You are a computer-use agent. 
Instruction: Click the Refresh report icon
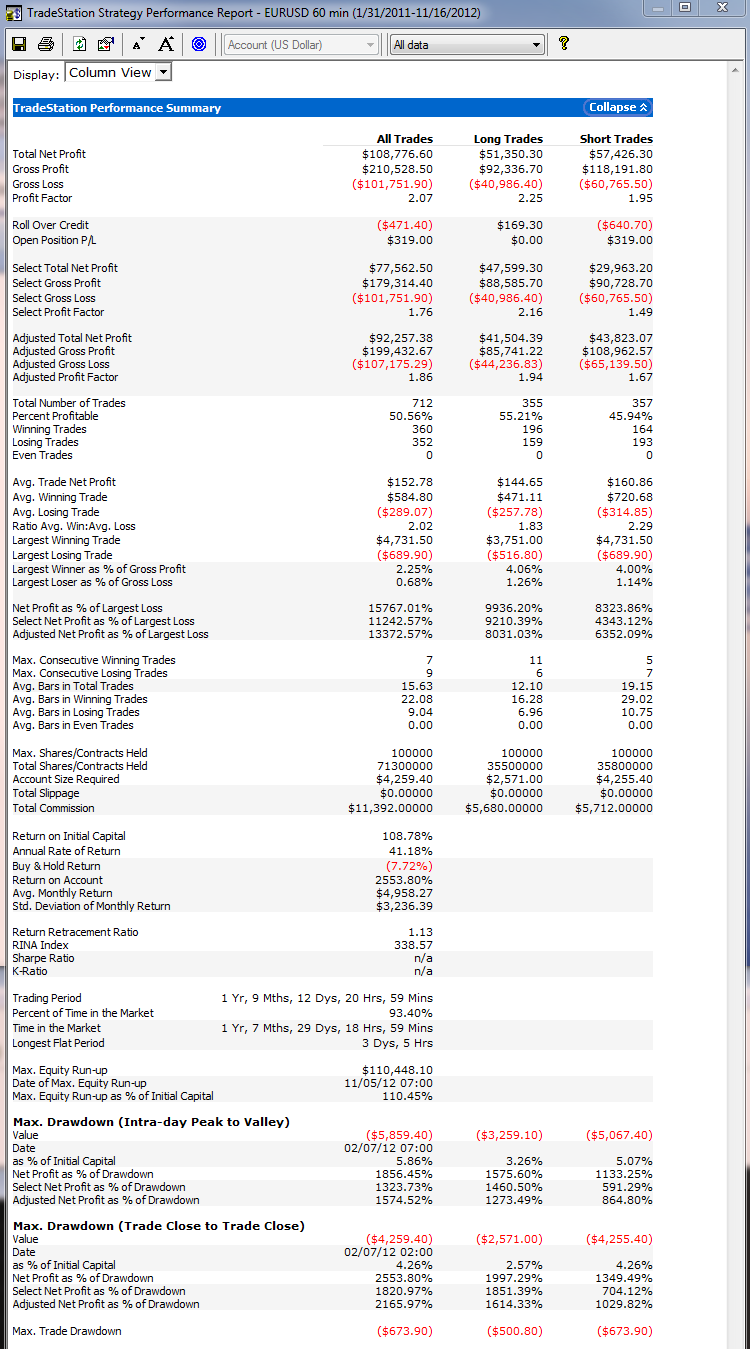tap(80, 44)
